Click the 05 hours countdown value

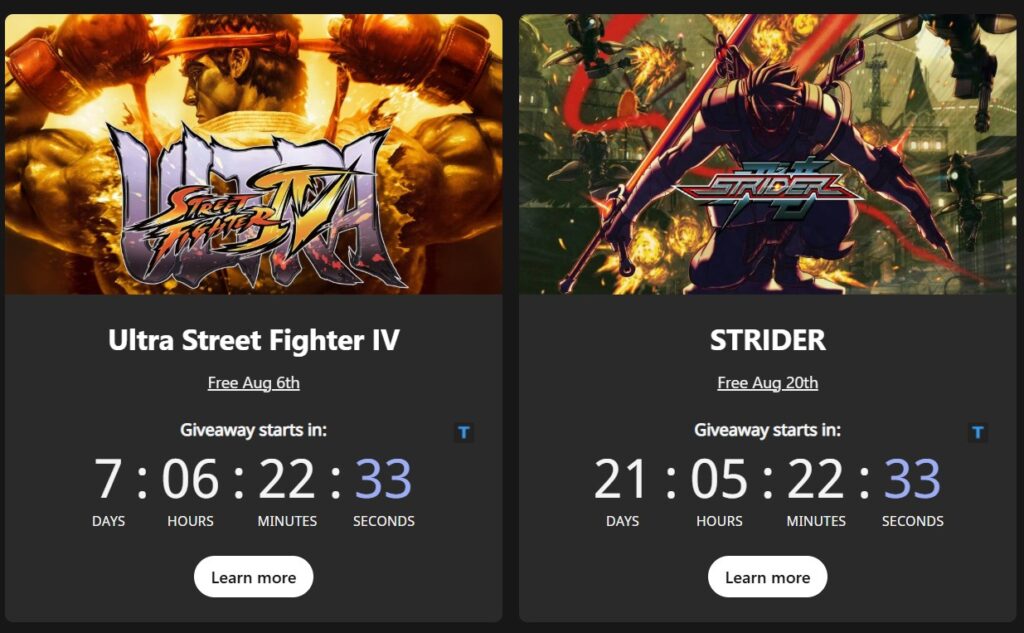click(x=719, y=479)
